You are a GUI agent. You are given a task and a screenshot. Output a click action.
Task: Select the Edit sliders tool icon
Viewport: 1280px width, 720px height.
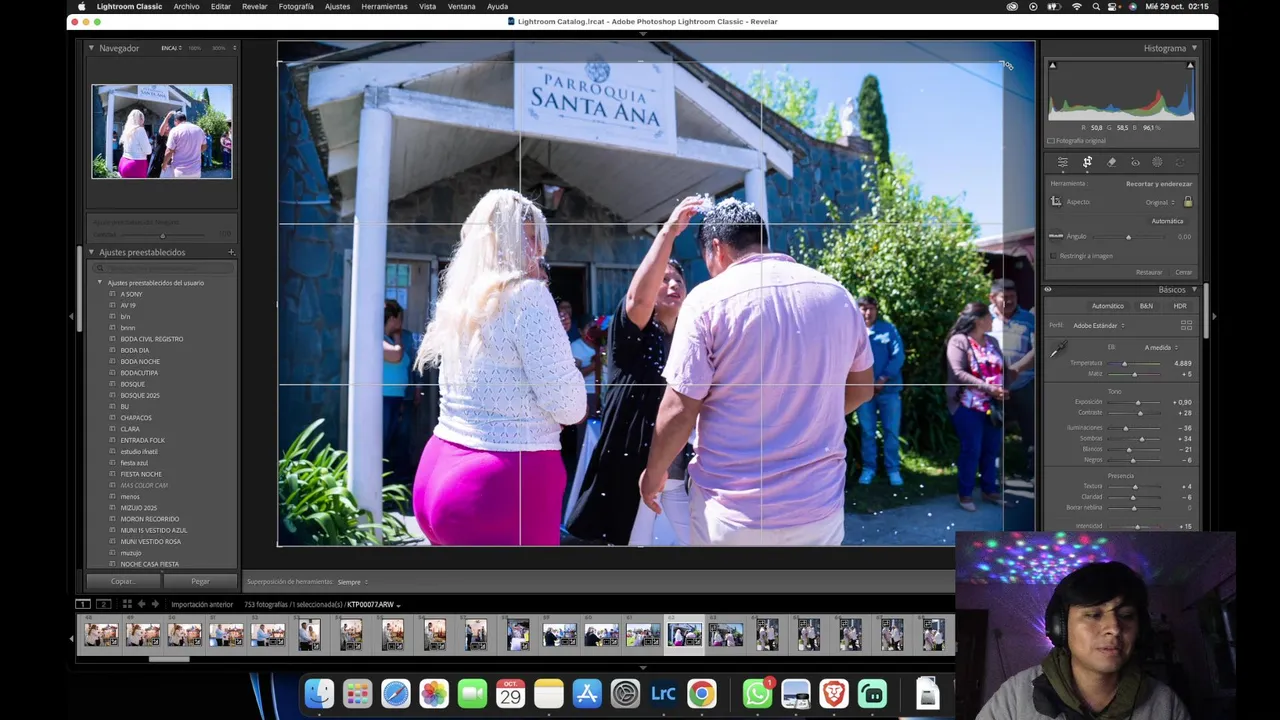point(1062,162)
